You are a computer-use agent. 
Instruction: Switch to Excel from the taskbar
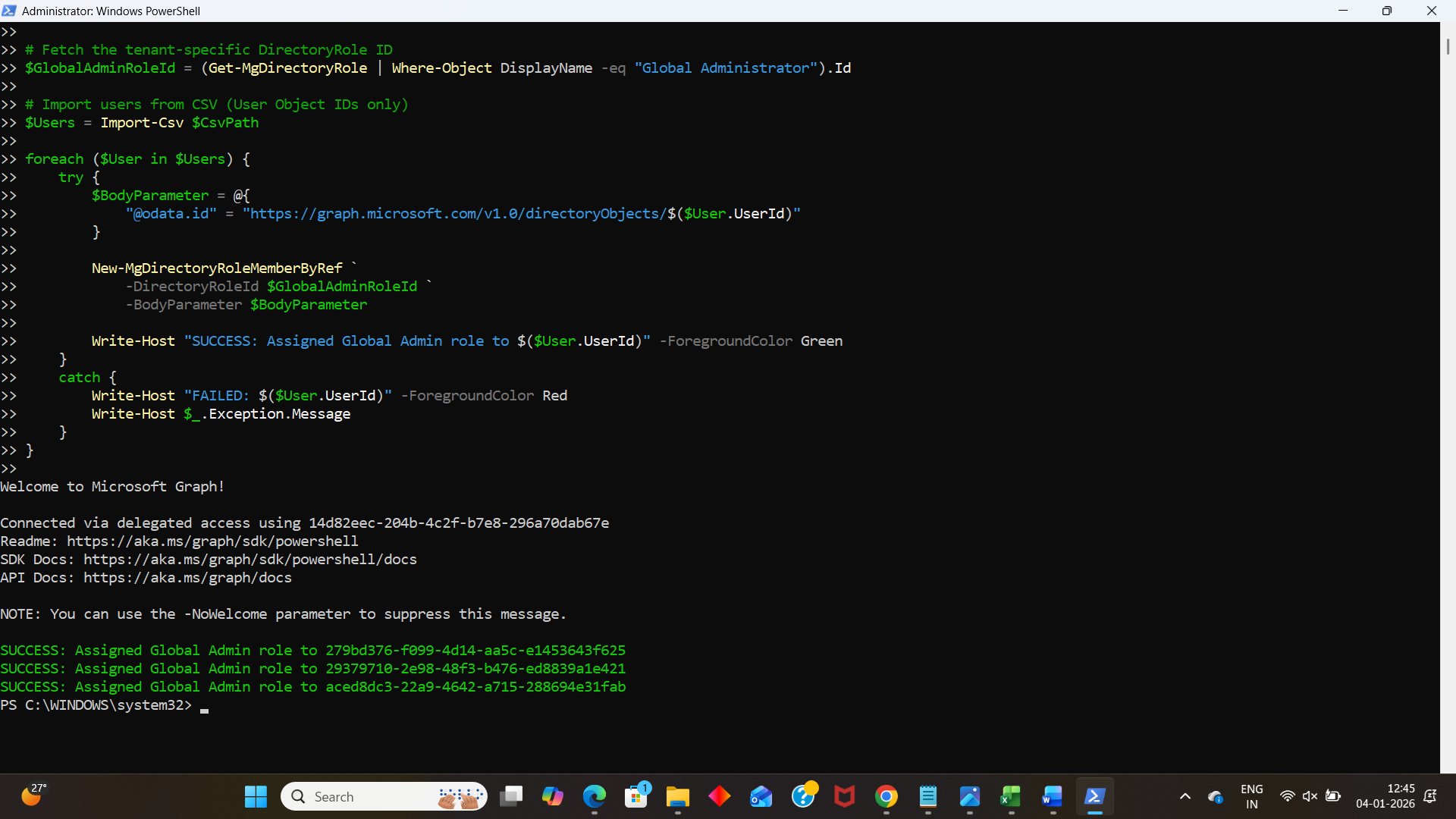[x=1010, y=796]
